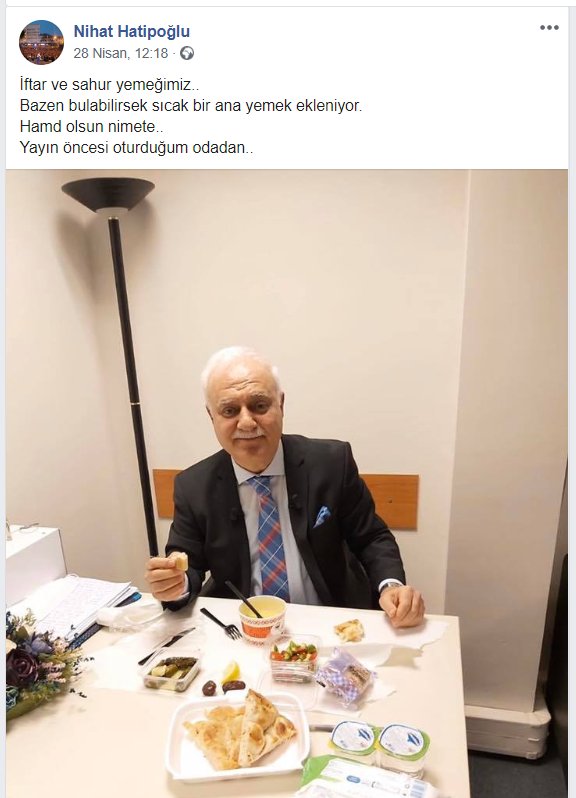The image size is (576, 798).
Task: Click the line Yayın öncesi oturduğum odadan
Action: tap(136, 148)
